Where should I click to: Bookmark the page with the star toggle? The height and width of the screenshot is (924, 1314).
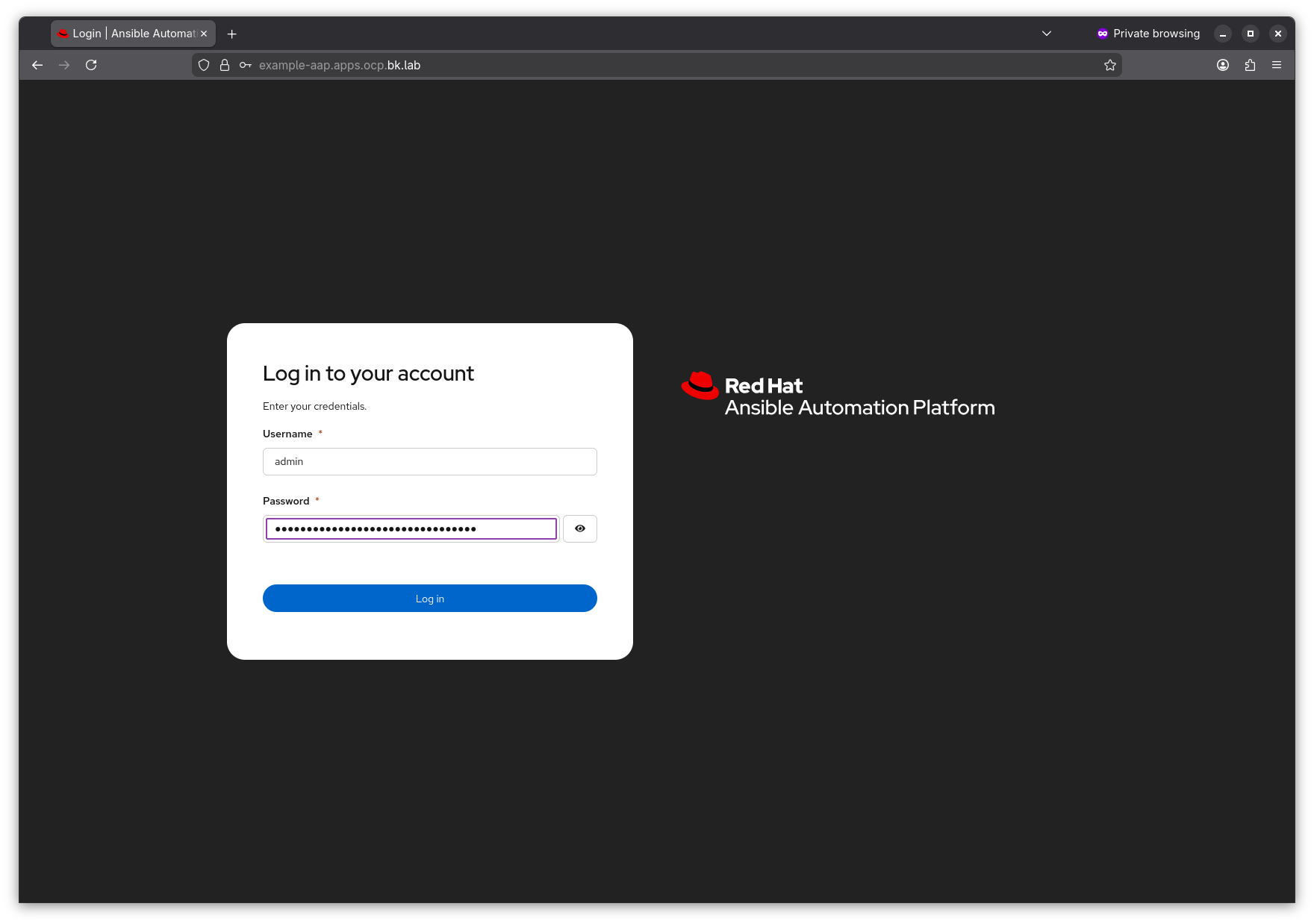1109,65
